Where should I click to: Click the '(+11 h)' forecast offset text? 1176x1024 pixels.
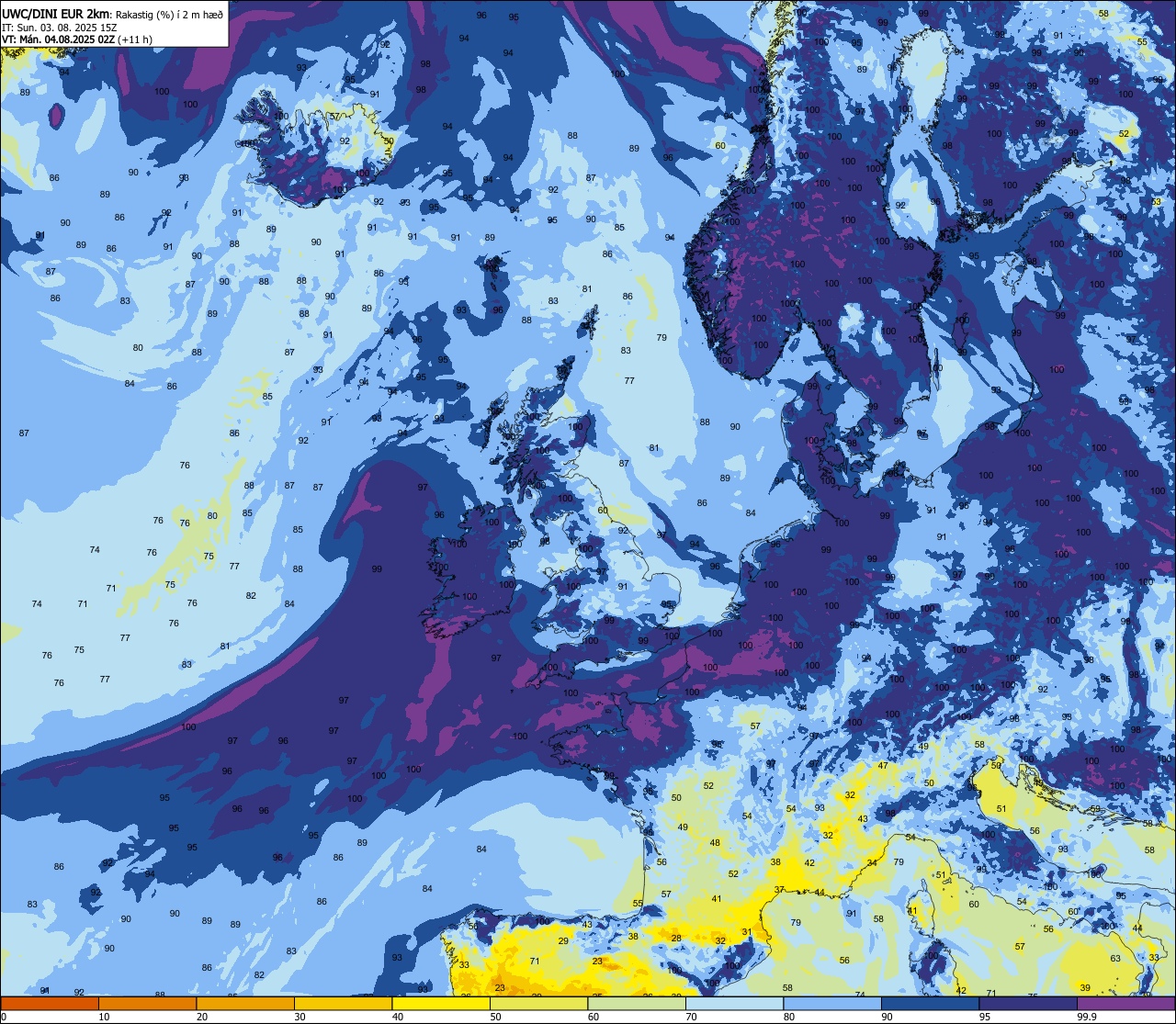(x=135, y=39)
